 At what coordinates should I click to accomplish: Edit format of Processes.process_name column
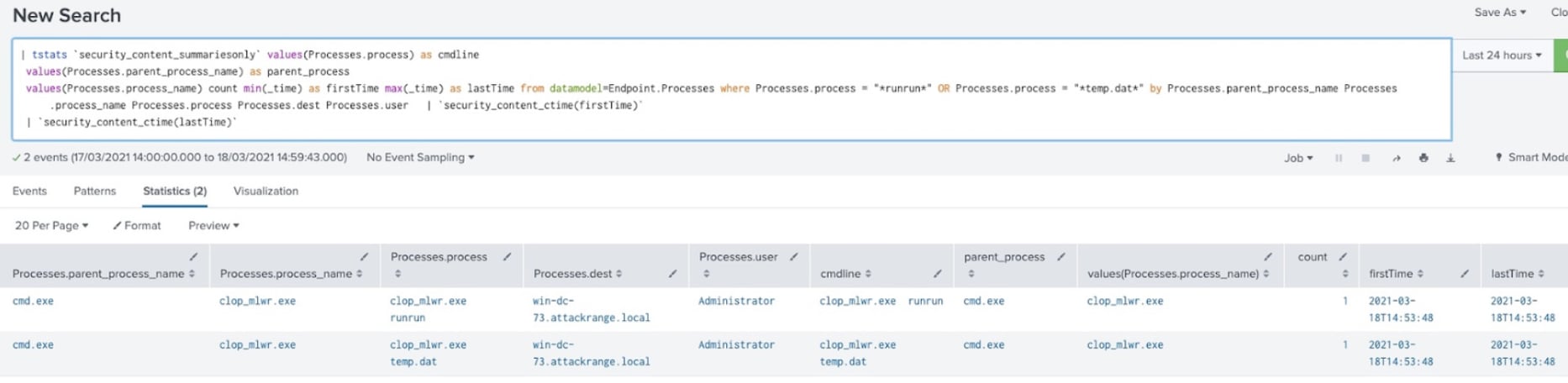(364, 257)
